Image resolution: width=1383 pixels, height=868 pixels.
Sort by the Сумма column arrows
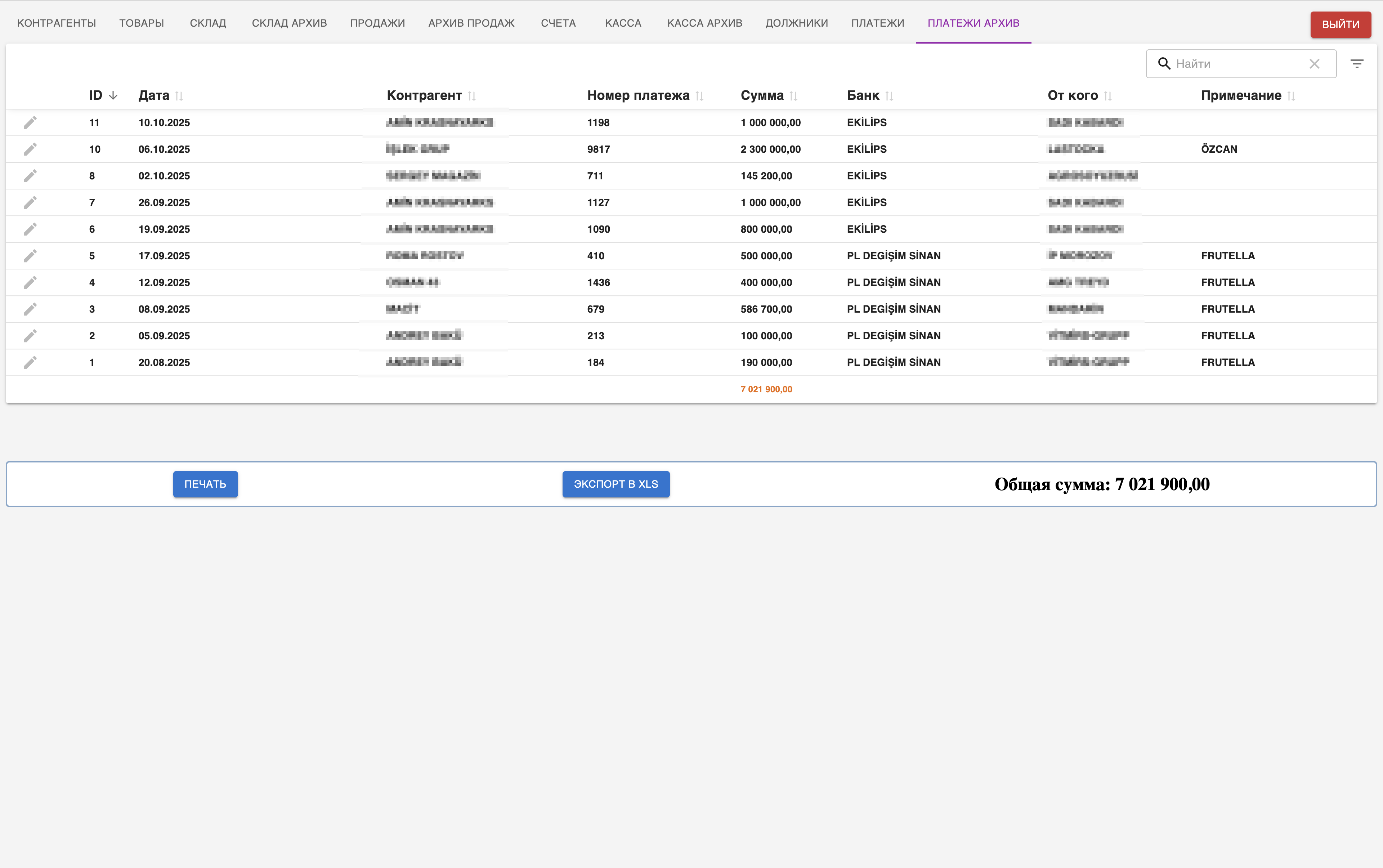point(793,96)
